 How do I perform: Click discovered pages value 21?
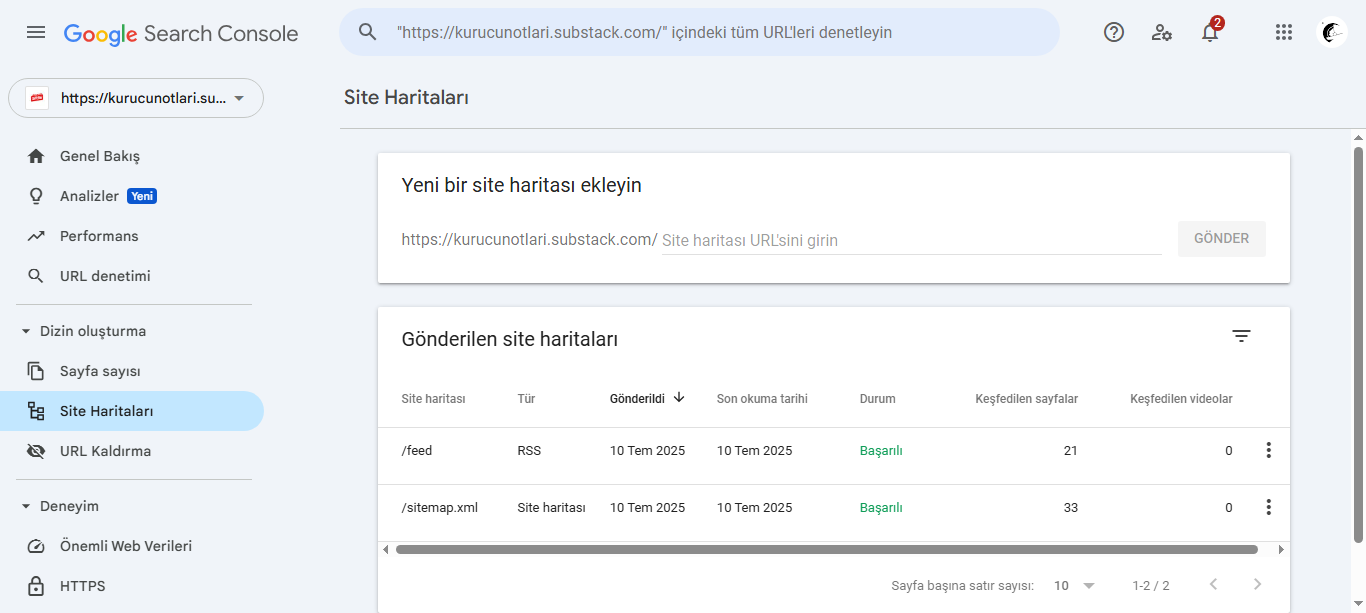tap(1071, 451)
